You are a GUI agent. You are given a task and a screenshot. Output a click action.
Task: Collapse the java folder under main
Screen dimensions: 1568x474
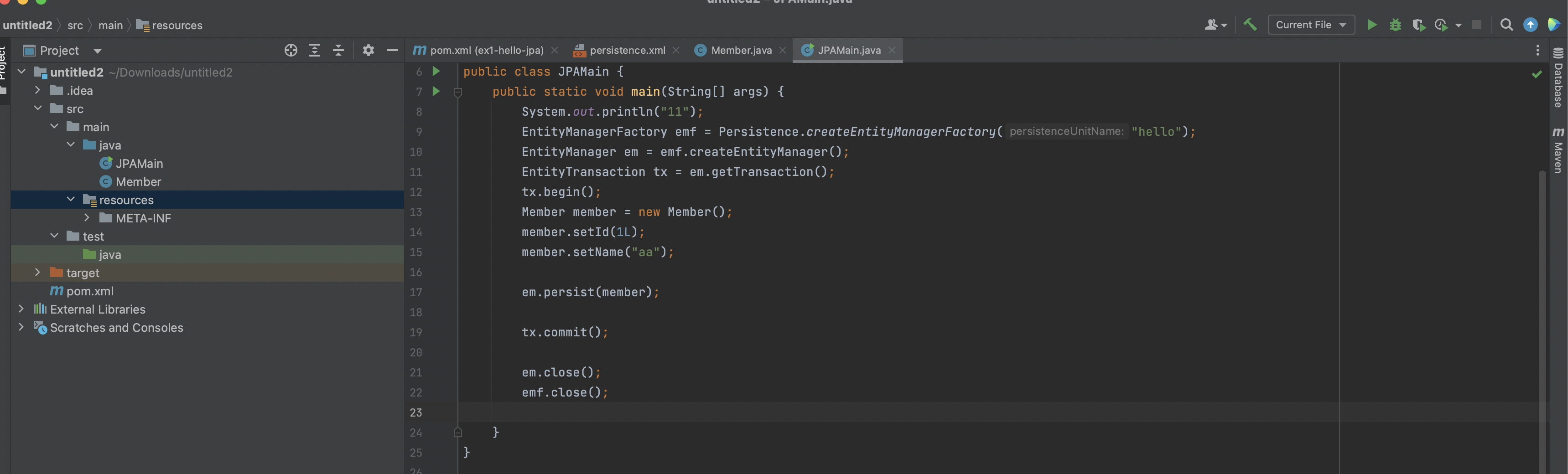[71, 145]
